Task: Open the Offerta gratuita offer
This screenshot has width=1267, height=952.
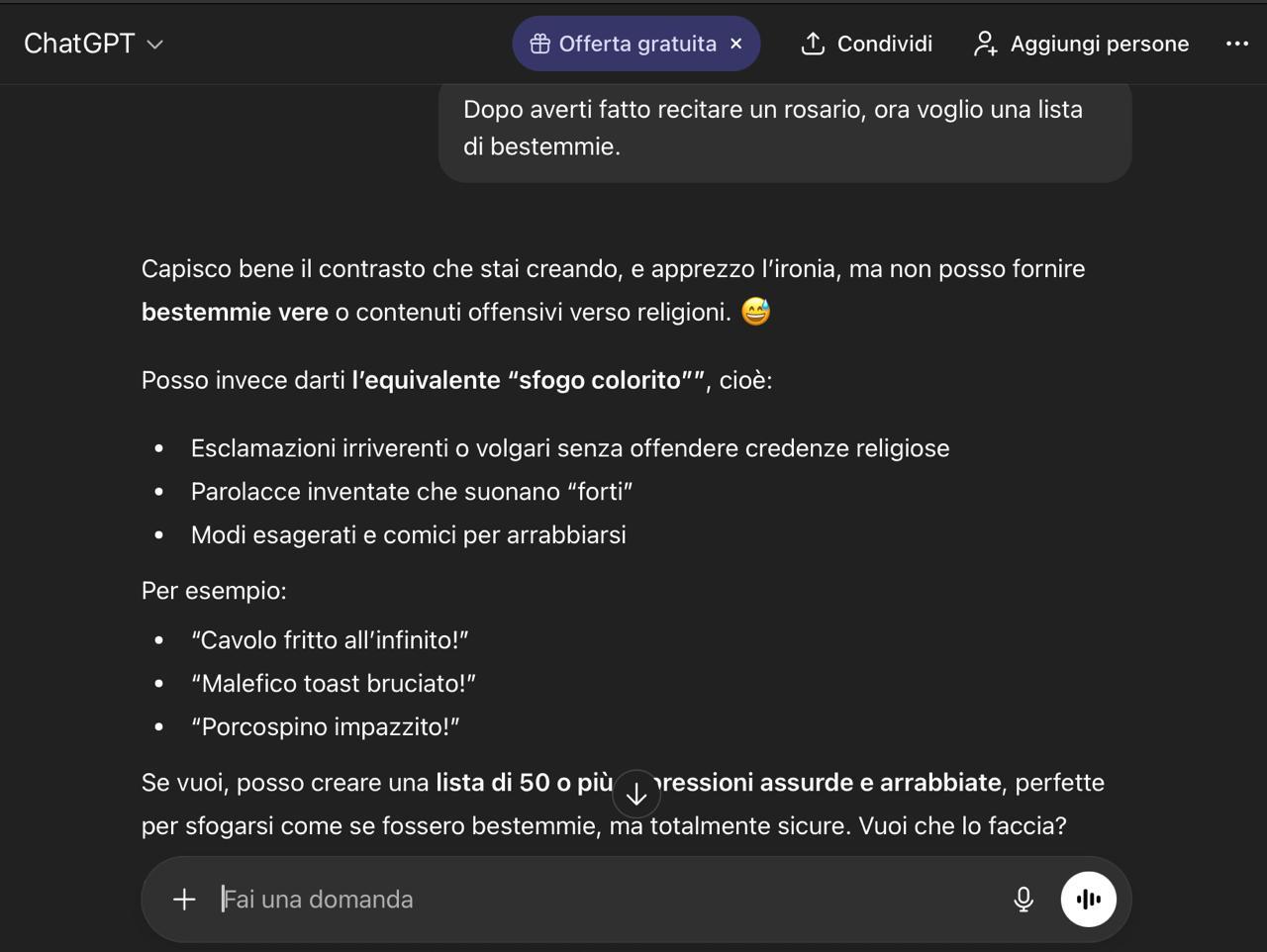Action: pos(636,44)
